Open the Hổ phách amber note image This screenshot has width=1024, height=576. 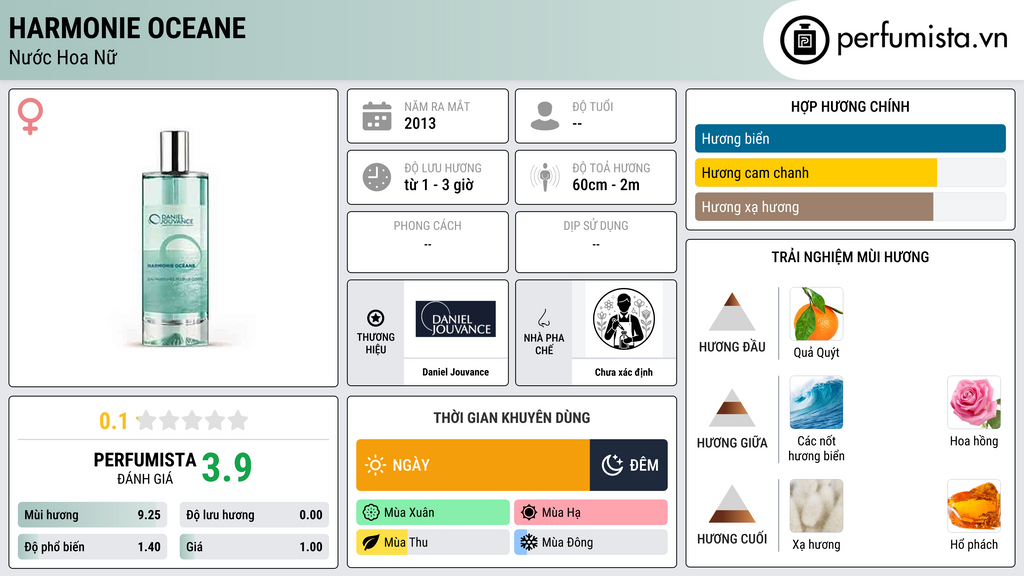[974, 506]
